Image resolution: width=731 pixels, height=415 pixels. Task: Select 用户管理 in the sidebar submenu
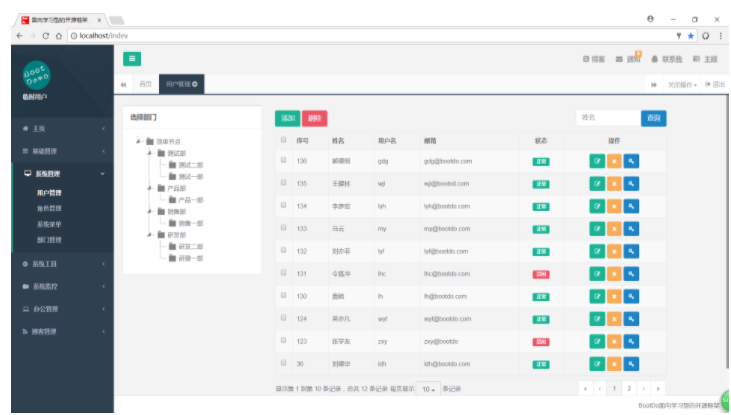pos(49,193)
